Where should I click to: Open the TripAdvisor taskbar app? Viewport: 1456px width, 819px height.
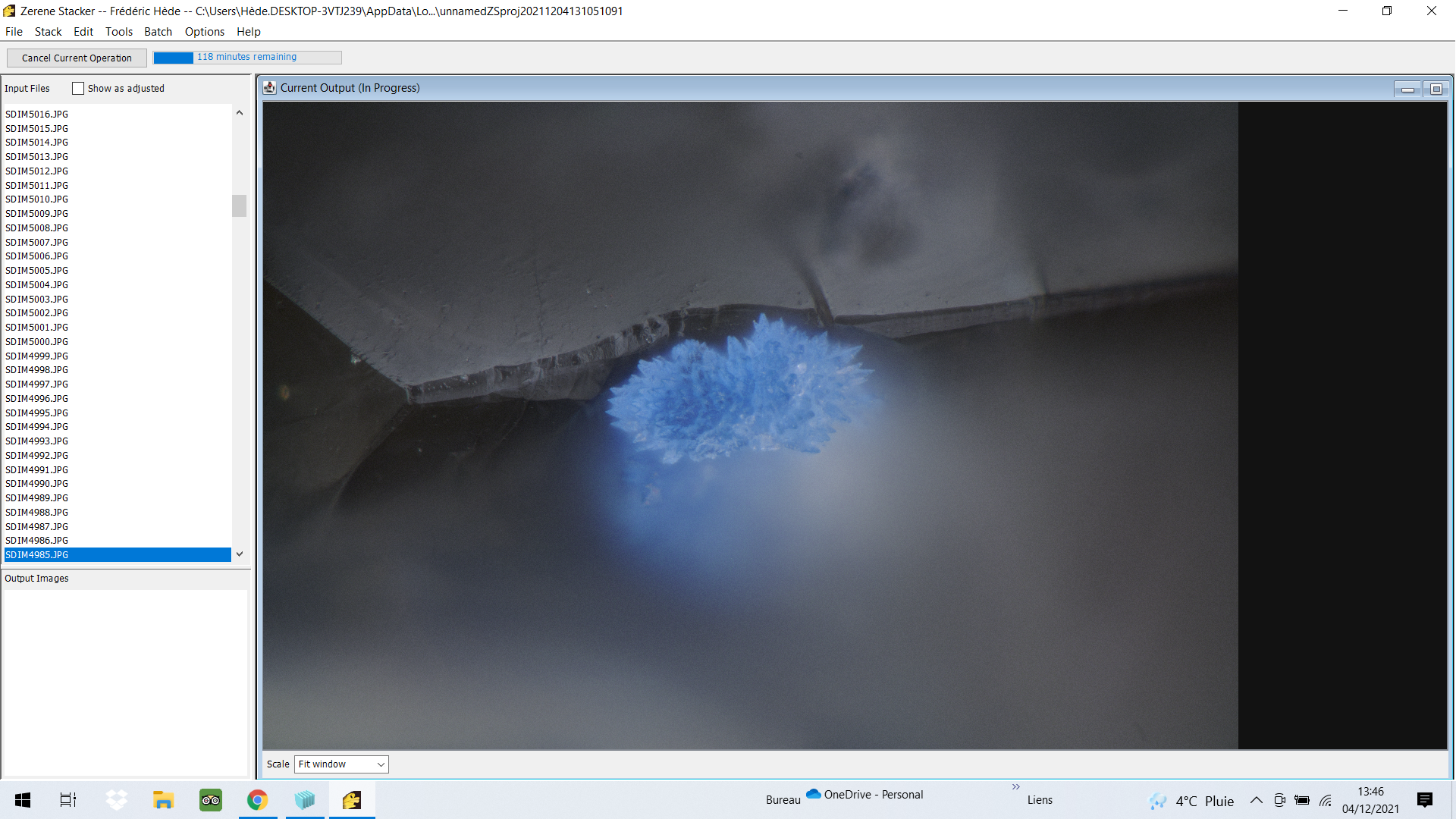[x=210, y=800]
